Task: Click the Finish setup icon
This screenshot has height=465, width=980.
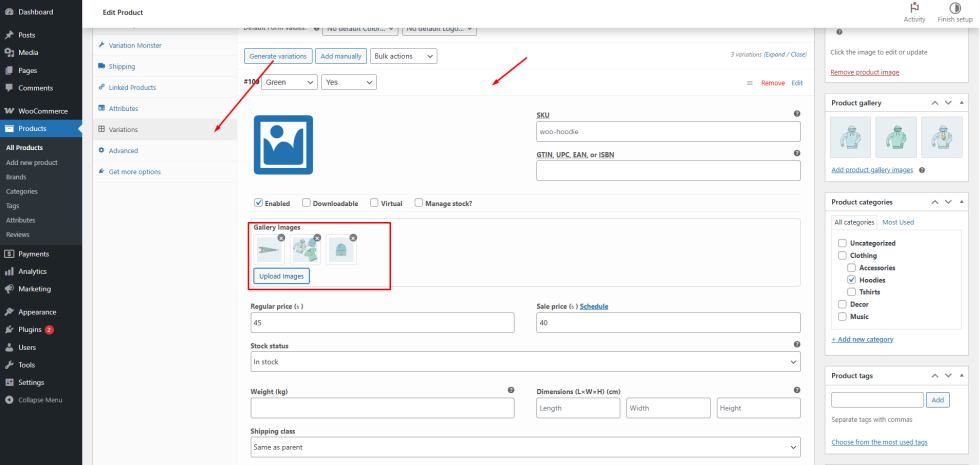Action: point(954,8)
